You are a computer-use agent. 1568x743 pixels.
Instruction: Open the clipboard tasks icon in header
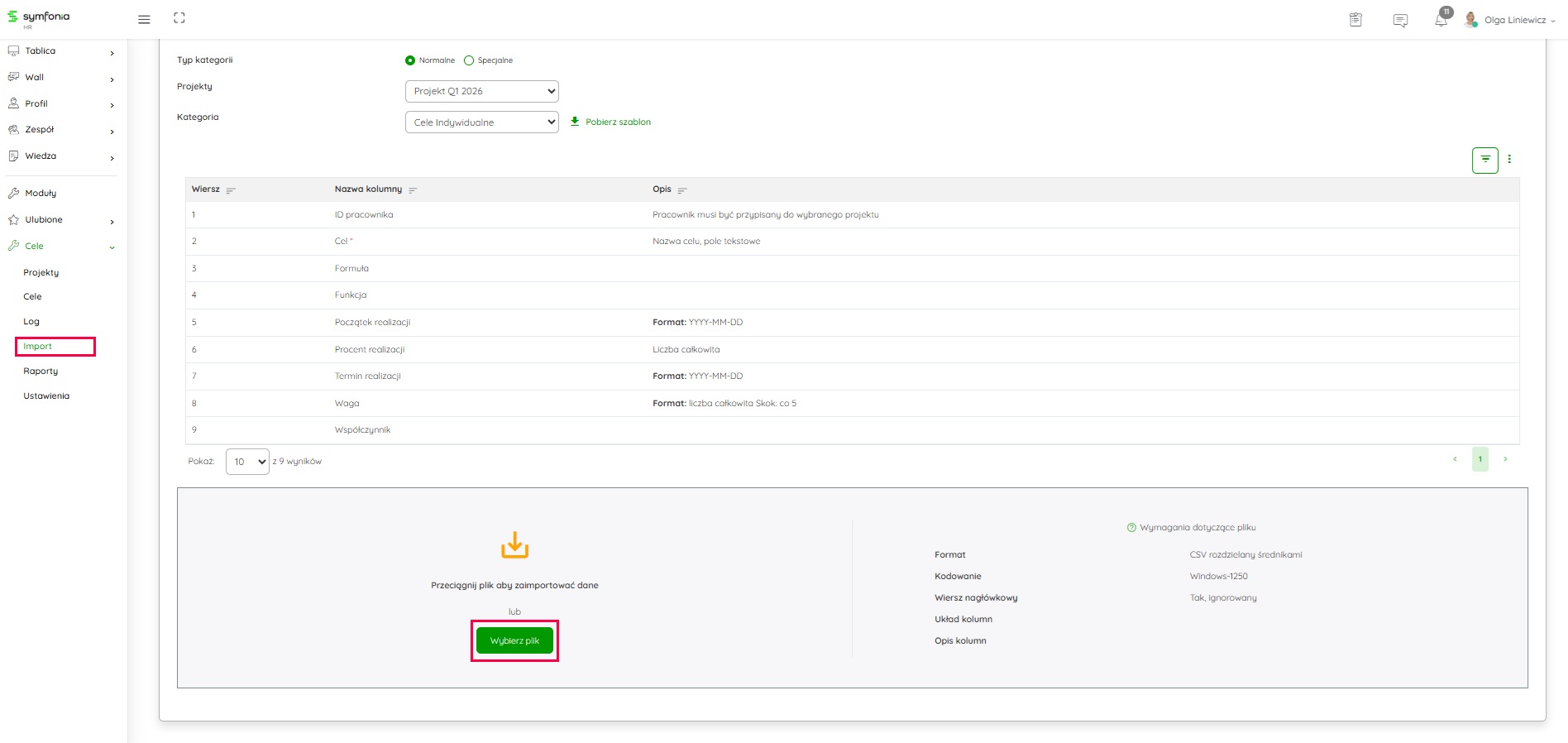[1355, 20]
